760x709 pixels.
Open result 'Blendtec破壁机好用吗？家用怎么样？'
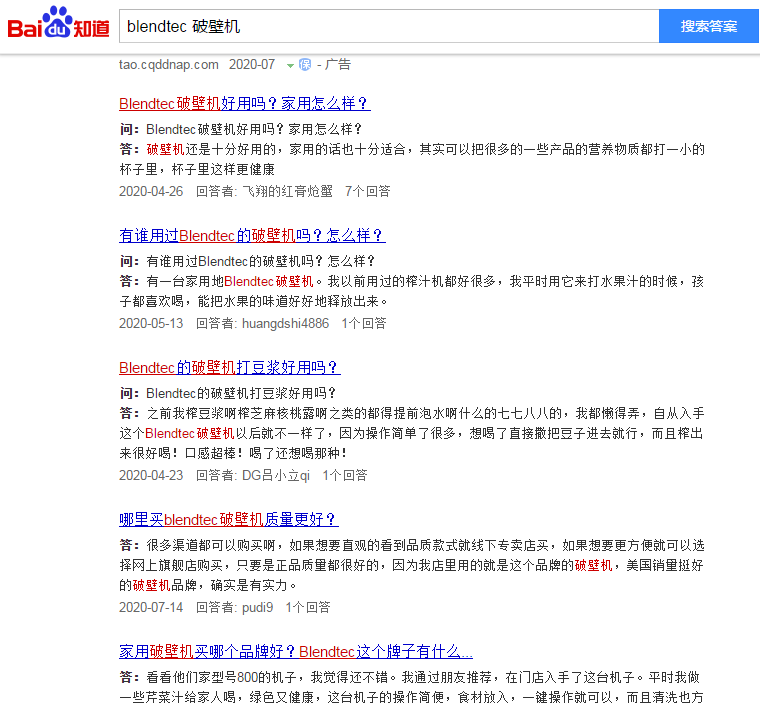tap(245, 103)
